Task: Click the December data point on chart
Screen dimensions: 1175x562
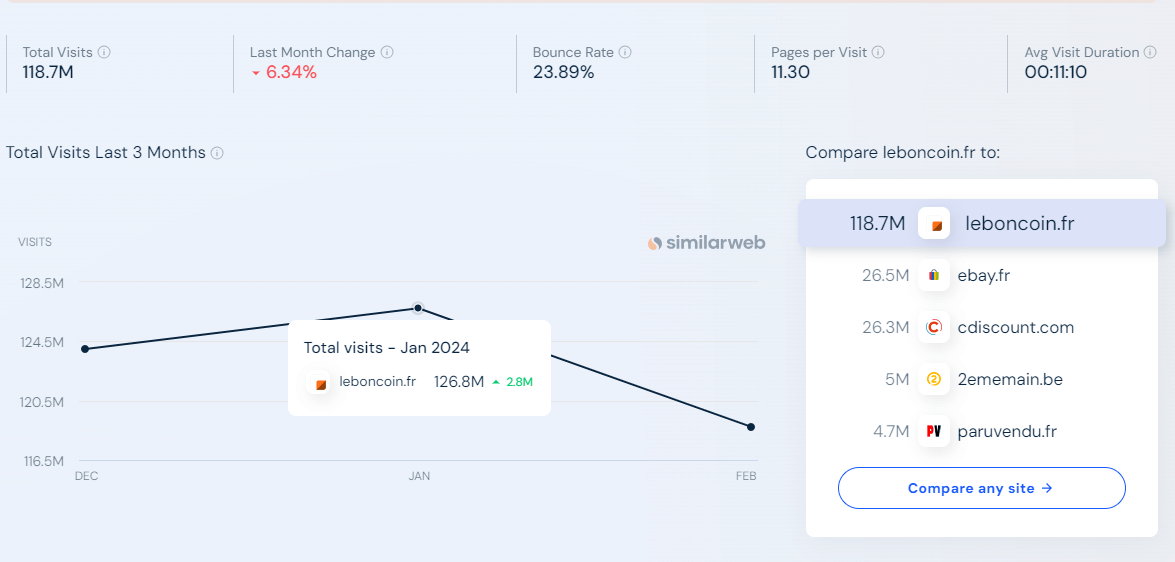Action: (x=85, y=349)
